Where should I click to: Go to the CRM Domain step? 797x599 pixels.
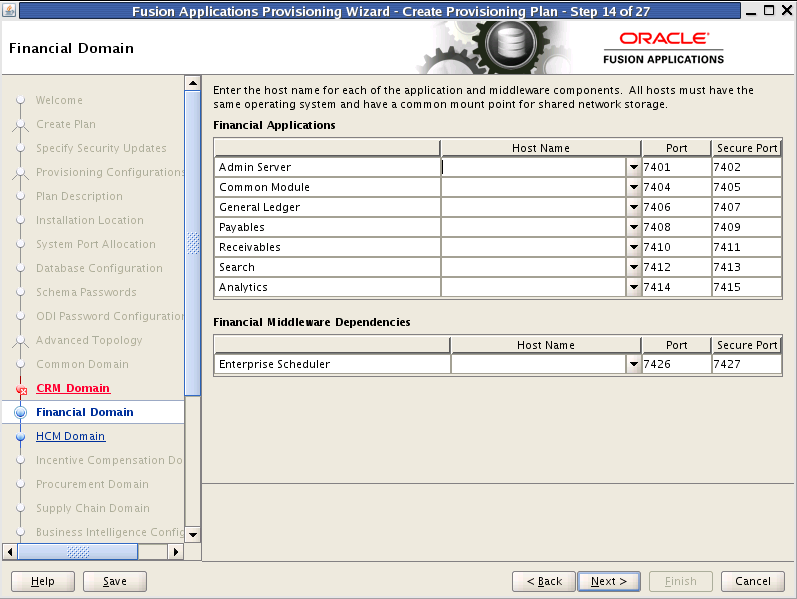(x=73, y=388)
